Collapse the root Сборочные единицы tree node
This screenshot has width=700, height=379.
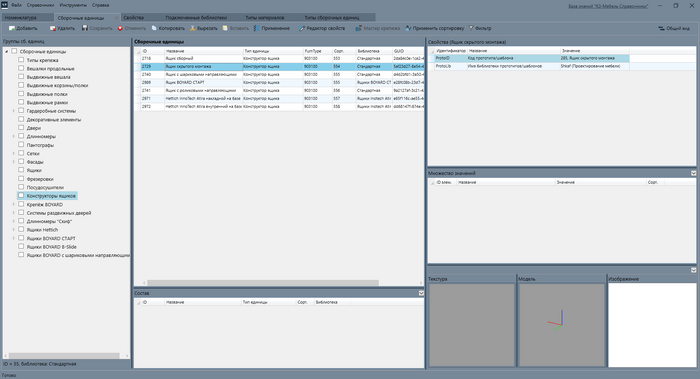tap(7, 51)
